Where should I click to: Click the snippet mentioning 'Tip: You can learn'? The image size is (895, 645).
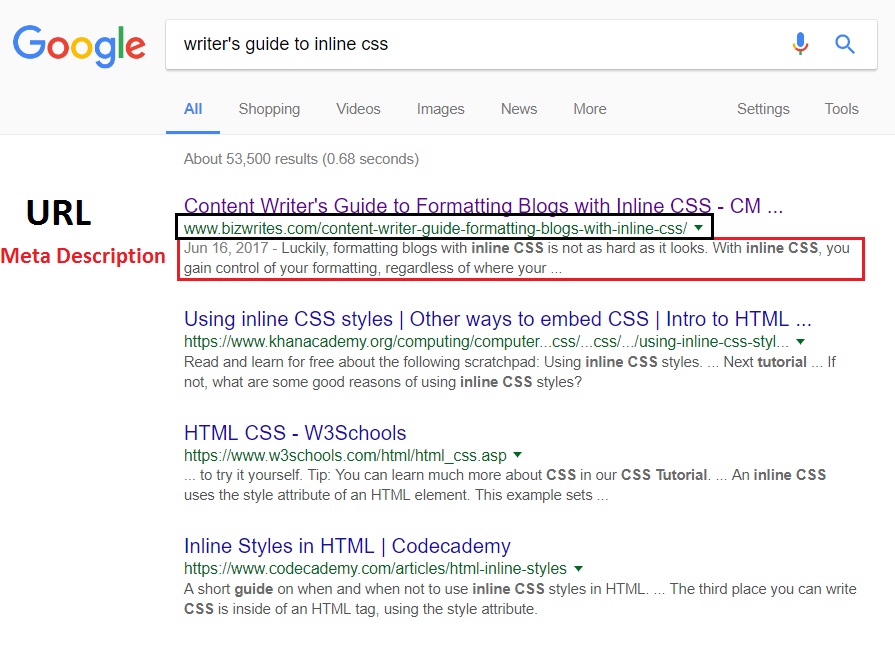pos(505,485)
